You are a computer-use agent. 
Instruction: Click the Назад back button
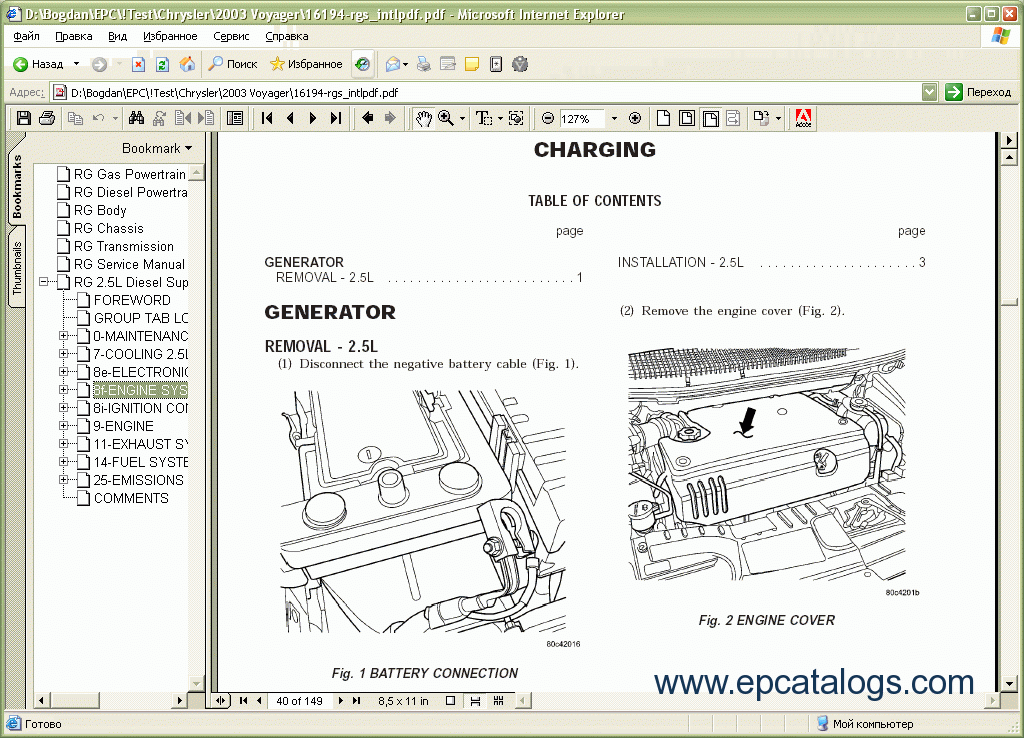click(39, 64)
